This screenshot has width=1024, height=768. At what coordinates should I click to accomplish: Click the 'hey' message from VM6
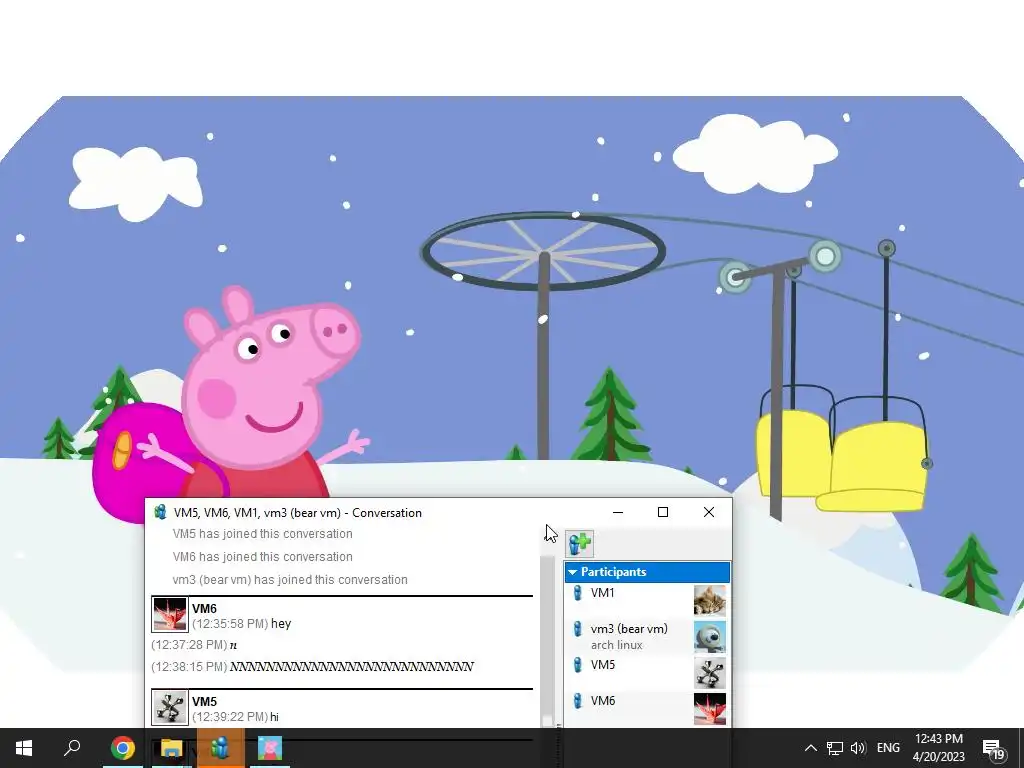point(281,624)
